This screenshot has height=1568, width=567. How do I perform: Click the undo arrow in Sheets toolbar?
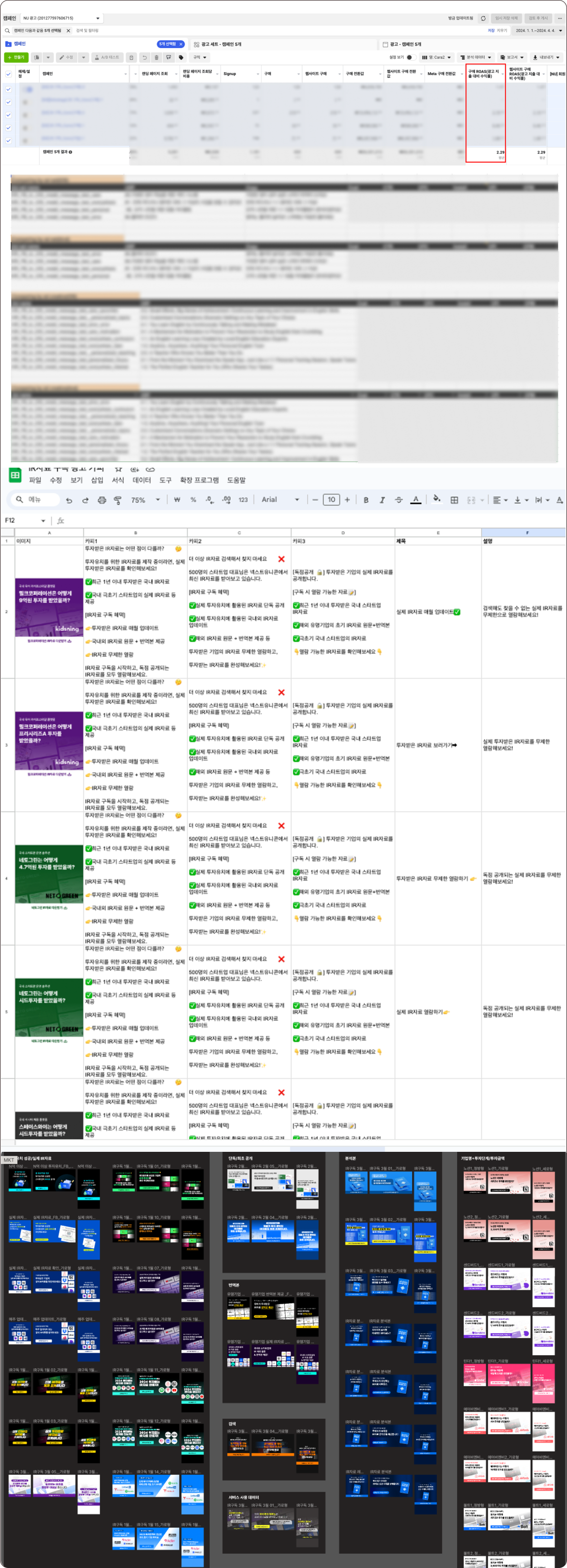coord(69,500)
